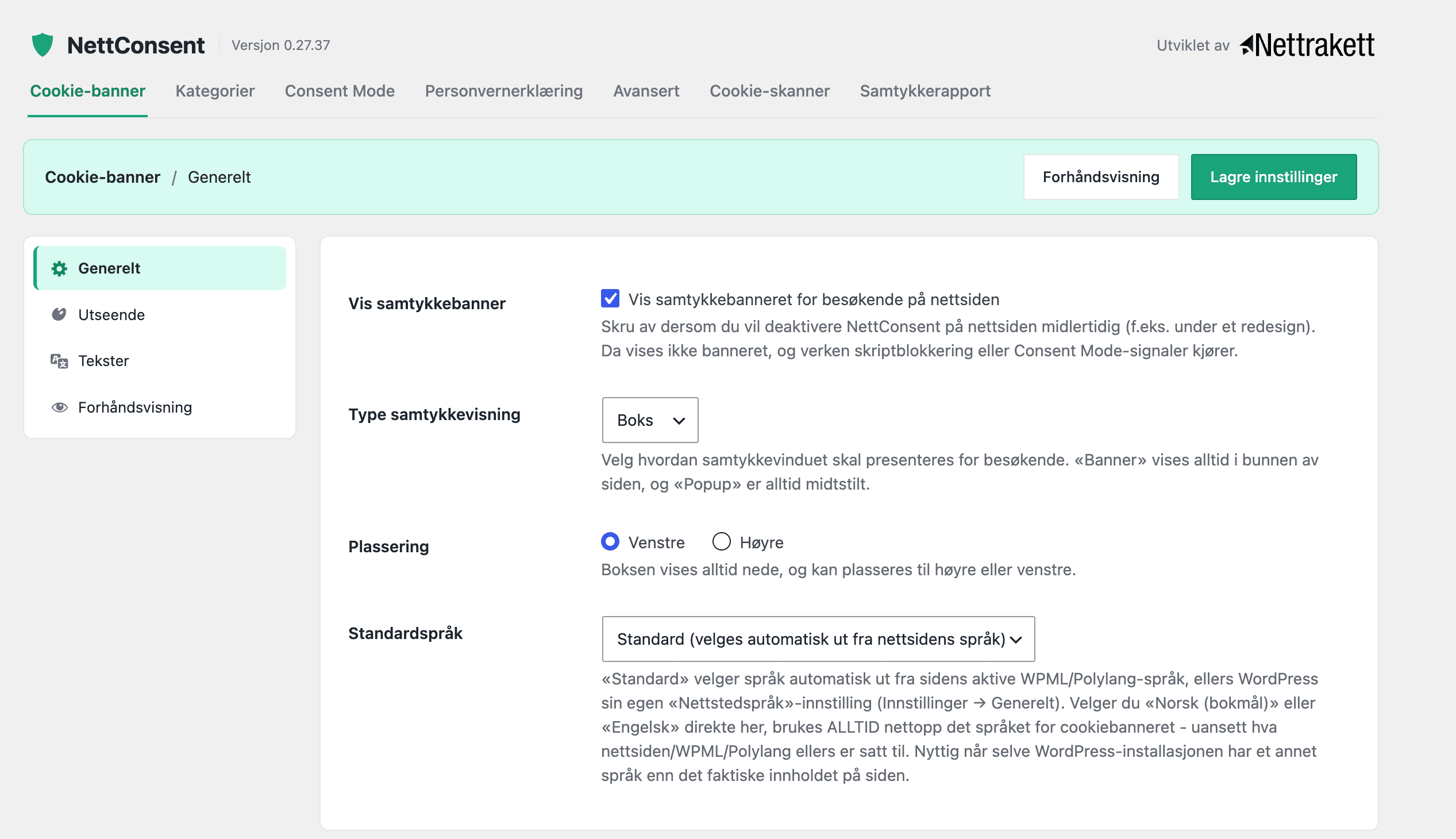Screen dimensions: 1456x839
Task: Switch to the Kategorier tab
Action: (x=215, y=91)
